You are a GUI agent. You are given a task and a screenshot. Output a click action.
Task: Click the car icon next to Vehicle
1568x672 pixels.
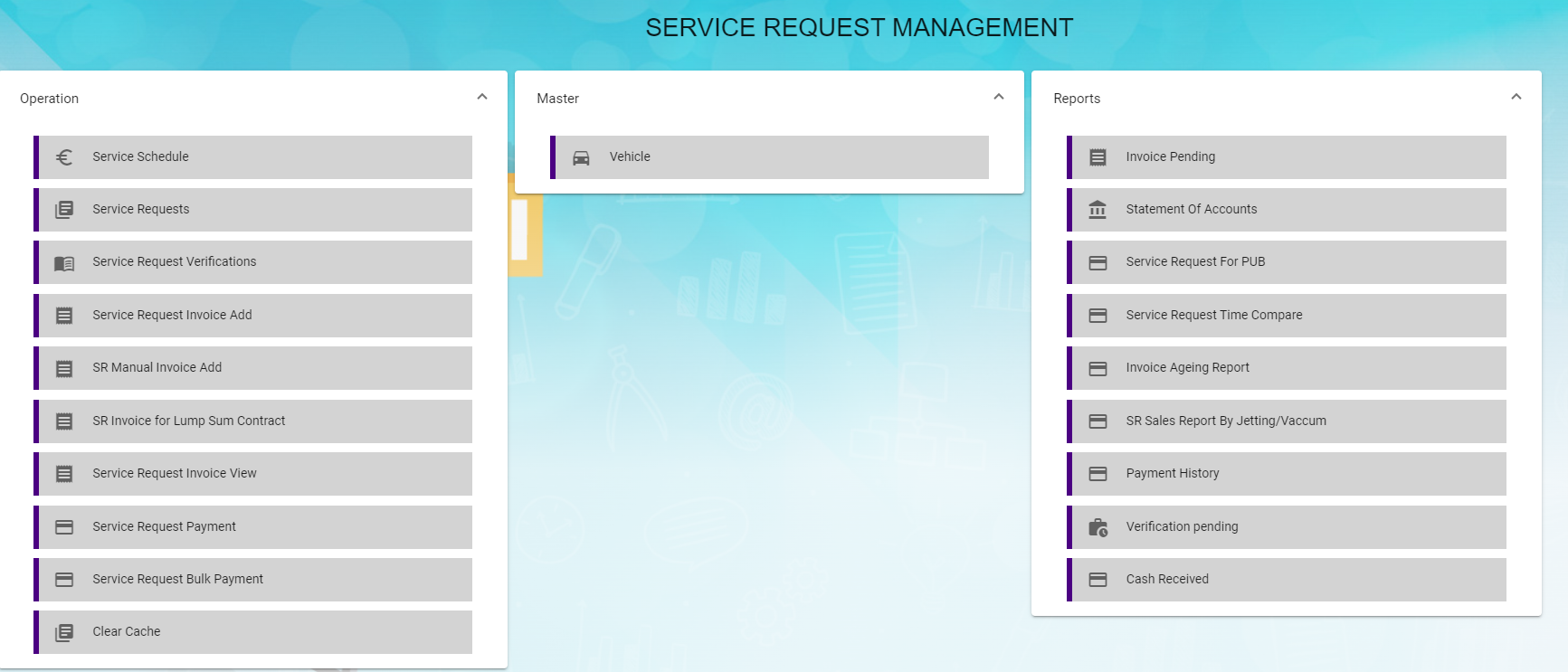[581, 157]
